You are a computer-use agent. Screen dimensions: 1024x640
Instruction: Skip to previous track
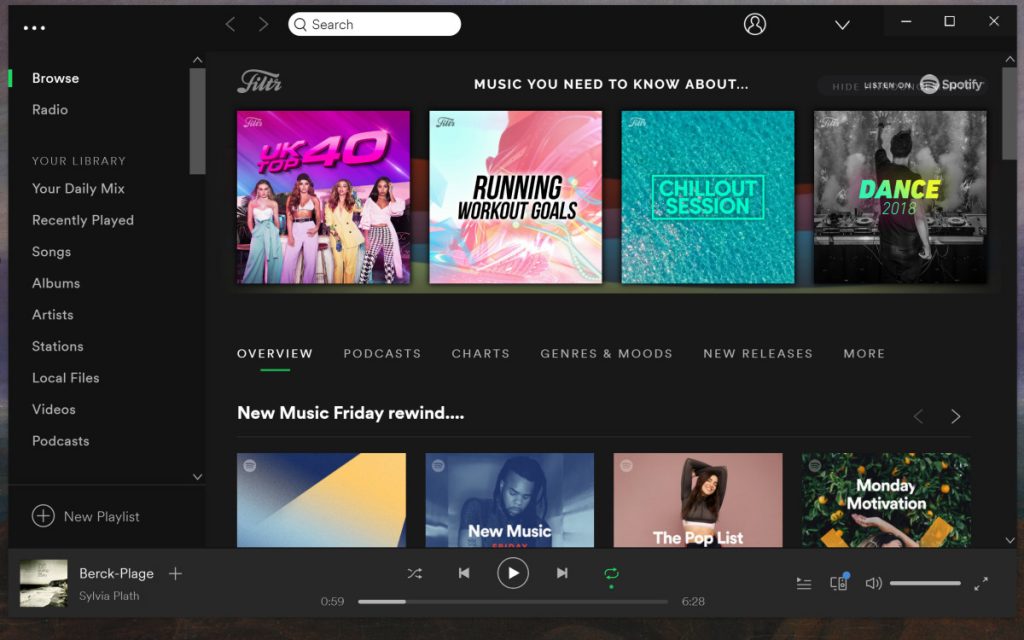(x=464, y=573)
